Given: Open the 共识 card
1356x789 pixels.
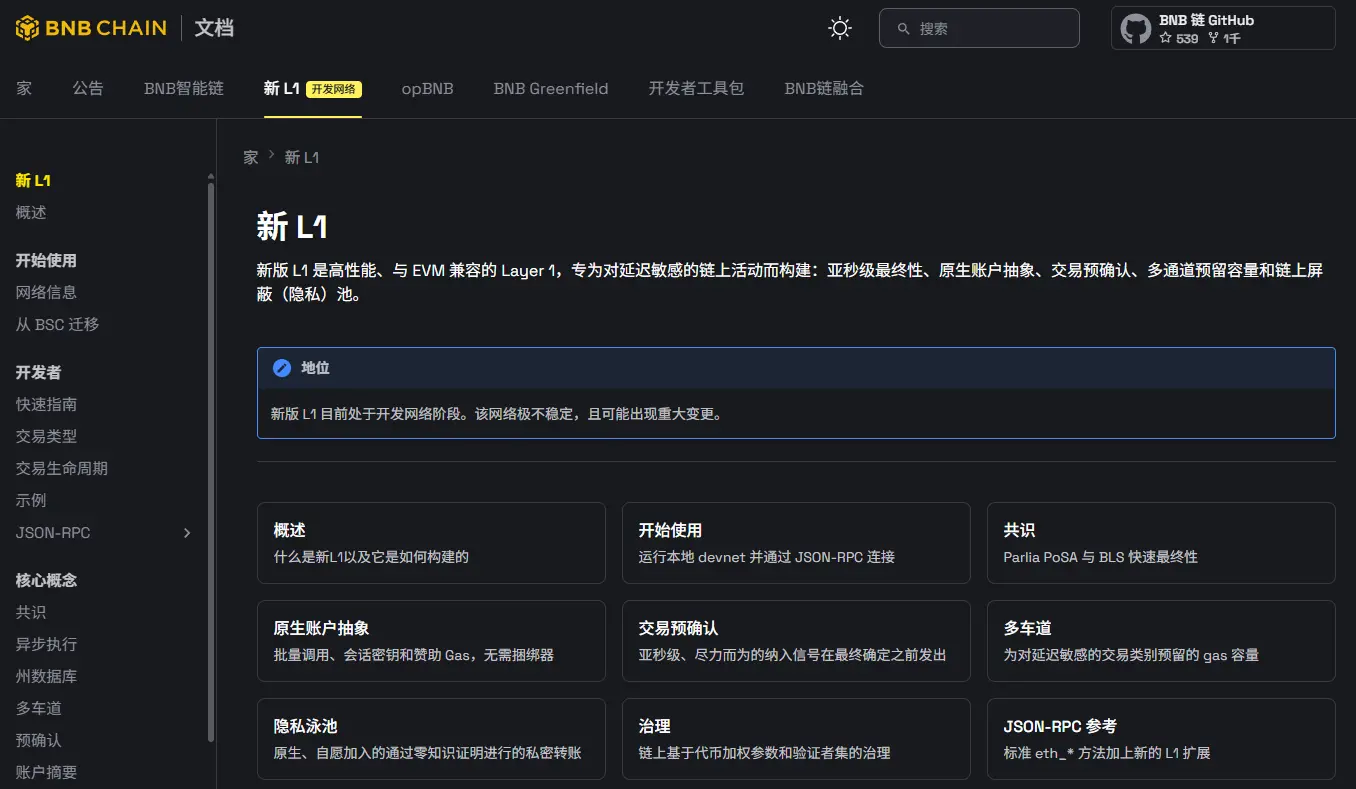Looking at the screenshot, I should 1161,543.
